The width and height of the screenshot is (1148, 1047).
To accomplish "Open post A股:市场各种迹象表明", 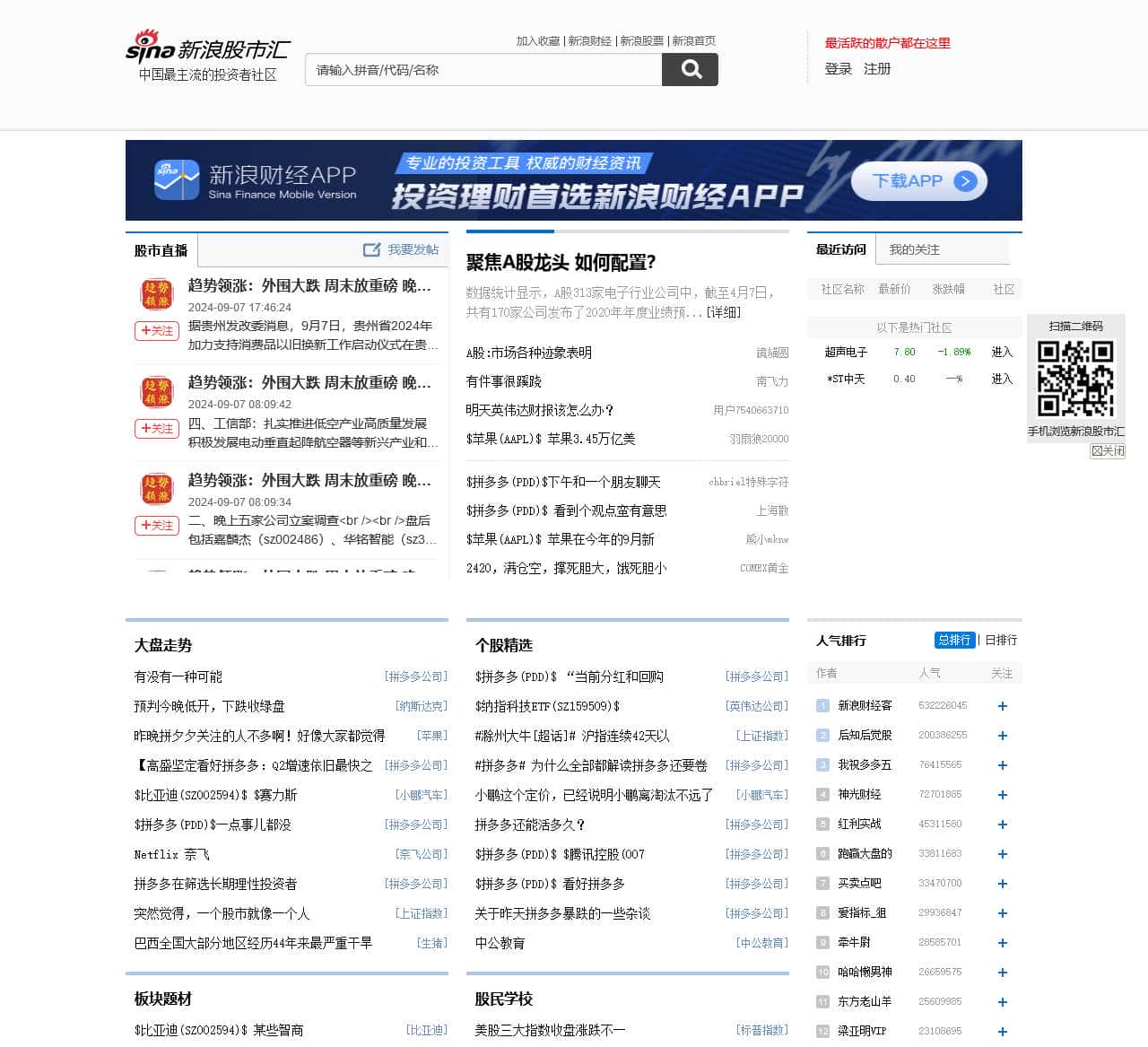I will click(529, 353).
